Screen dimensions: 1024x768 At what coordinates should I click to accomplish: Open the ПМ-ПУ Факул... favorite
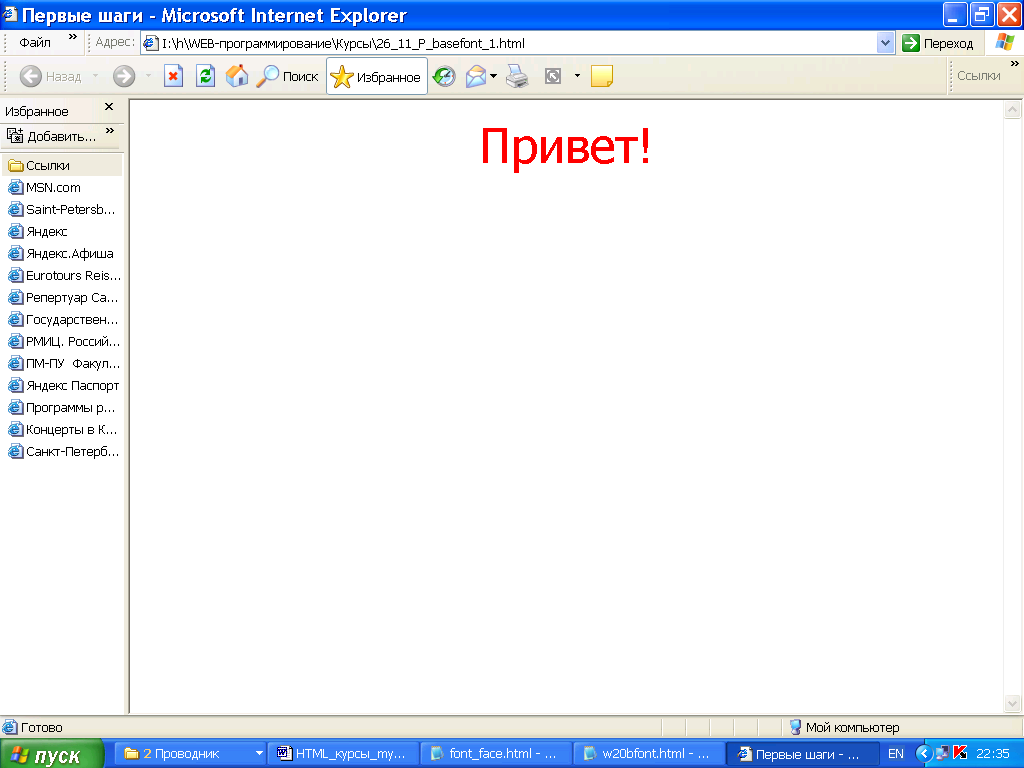pos(63,364)
